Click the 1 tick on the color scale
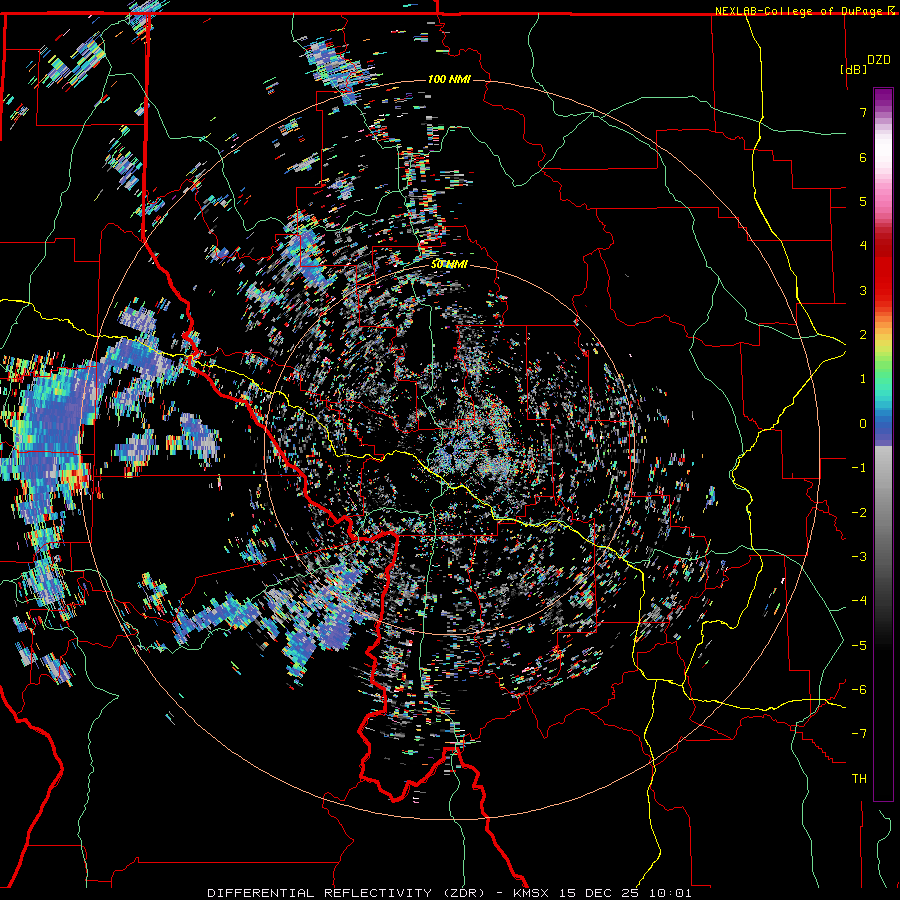 click(x=863, y=379)
